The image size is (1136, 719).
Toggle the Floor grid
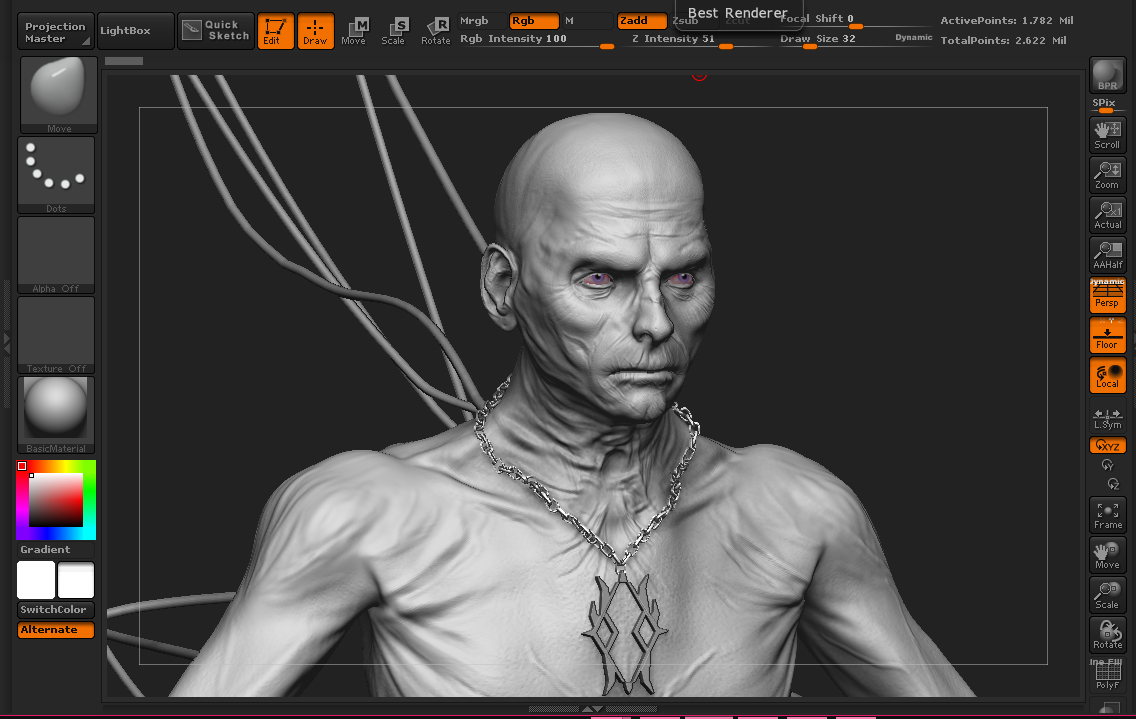click(1108, 336)
